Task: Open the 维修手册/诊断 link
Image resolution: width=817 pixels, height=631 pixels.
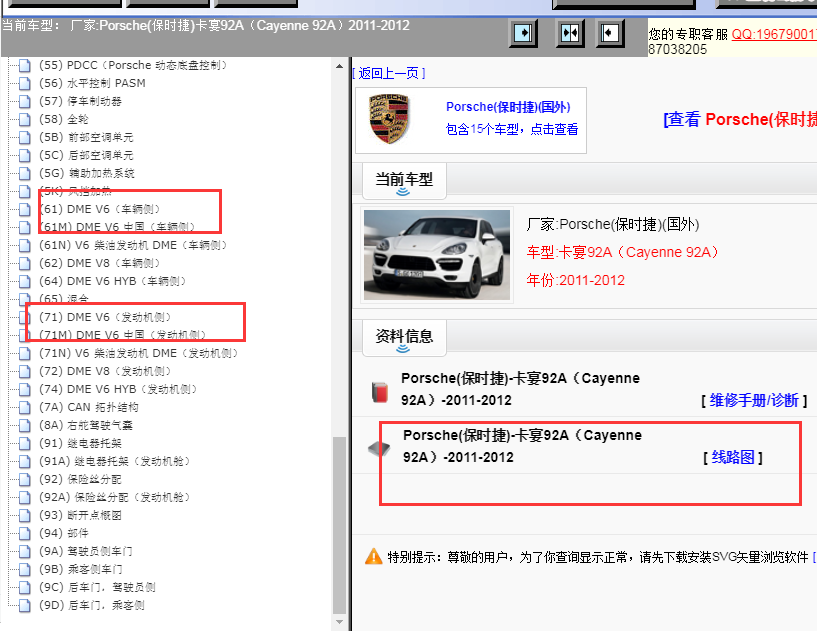Action: click(754, 400)
